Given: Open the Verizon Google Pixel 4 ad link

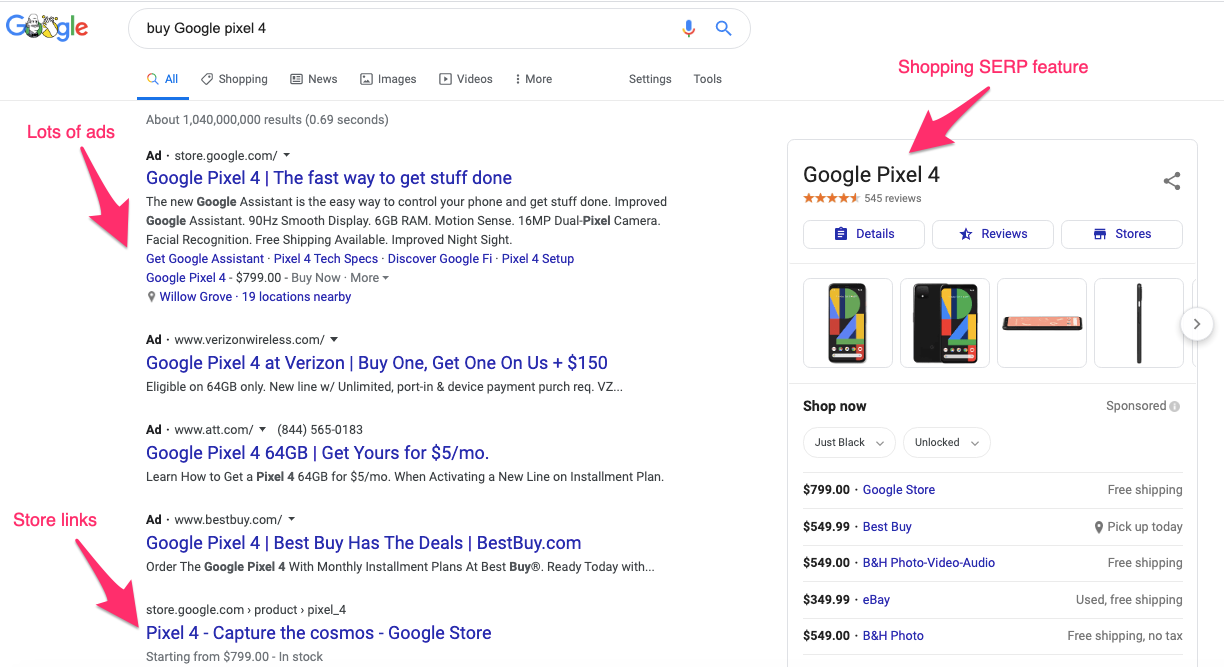Looking at the screenshot, I should (376, 363).
